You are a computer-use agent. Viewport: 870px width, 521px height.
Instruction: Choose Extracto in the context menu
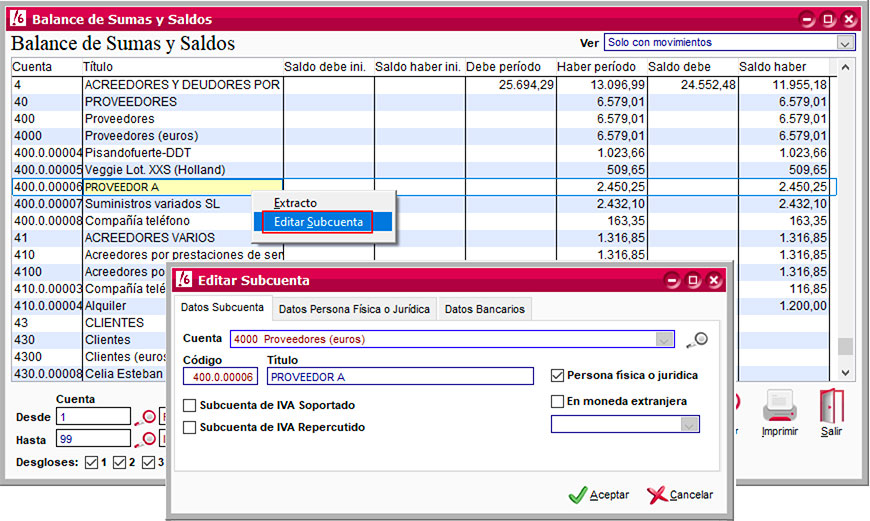click(295, 203)
